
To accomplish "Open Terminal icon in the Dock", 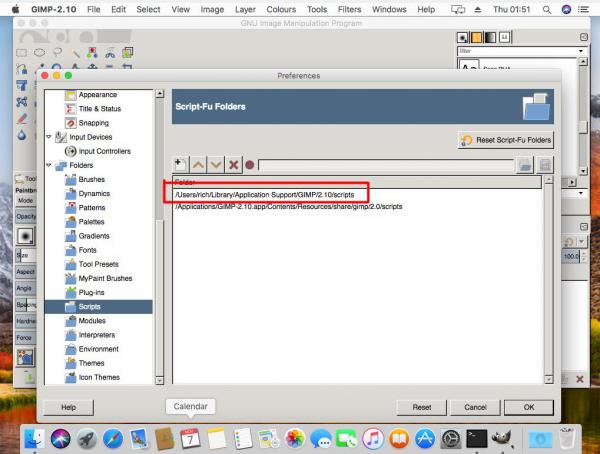I will pos(477,438).
